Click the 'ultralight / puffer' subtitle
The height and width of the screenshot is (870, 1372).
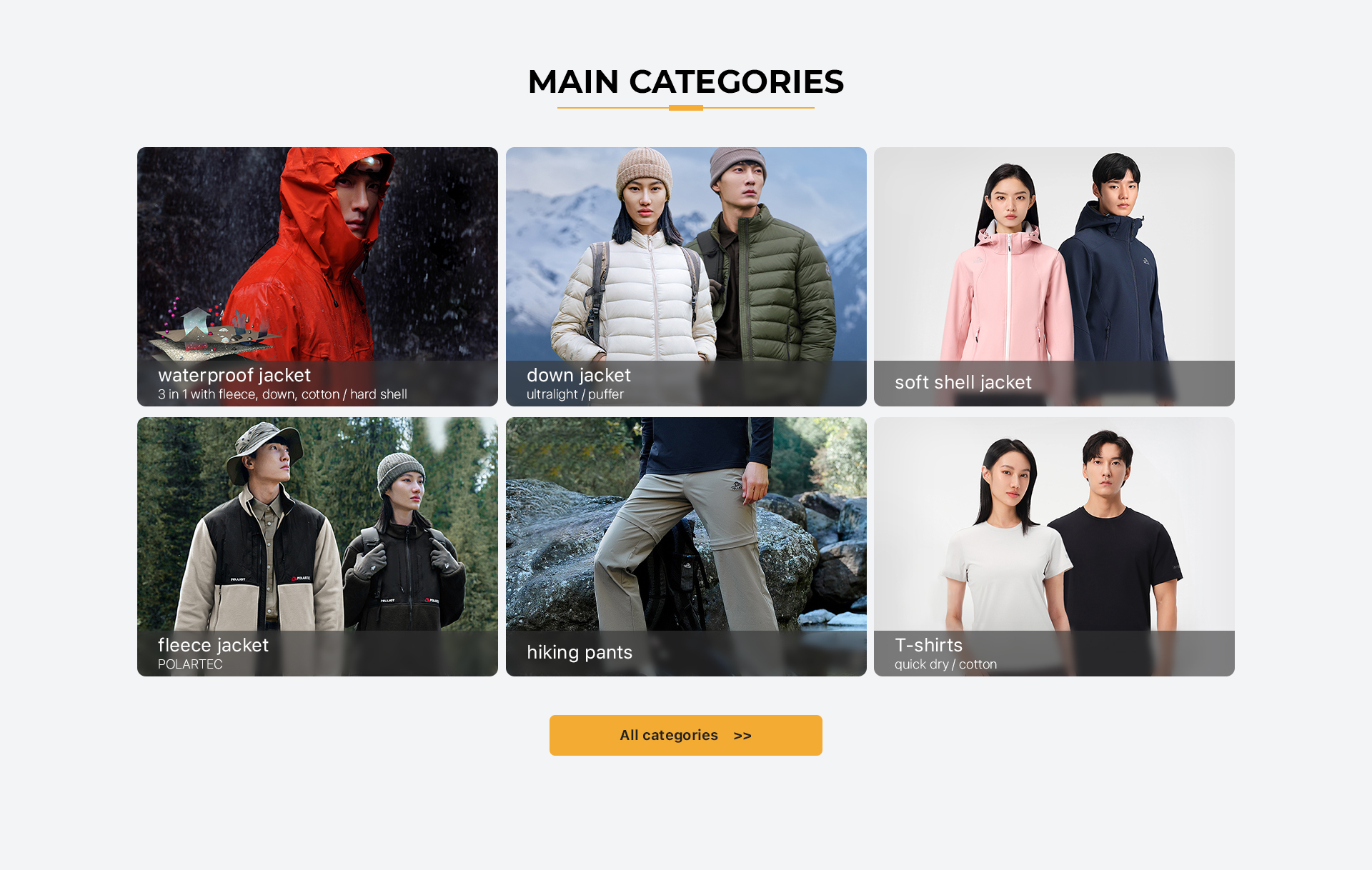(575, 394)
